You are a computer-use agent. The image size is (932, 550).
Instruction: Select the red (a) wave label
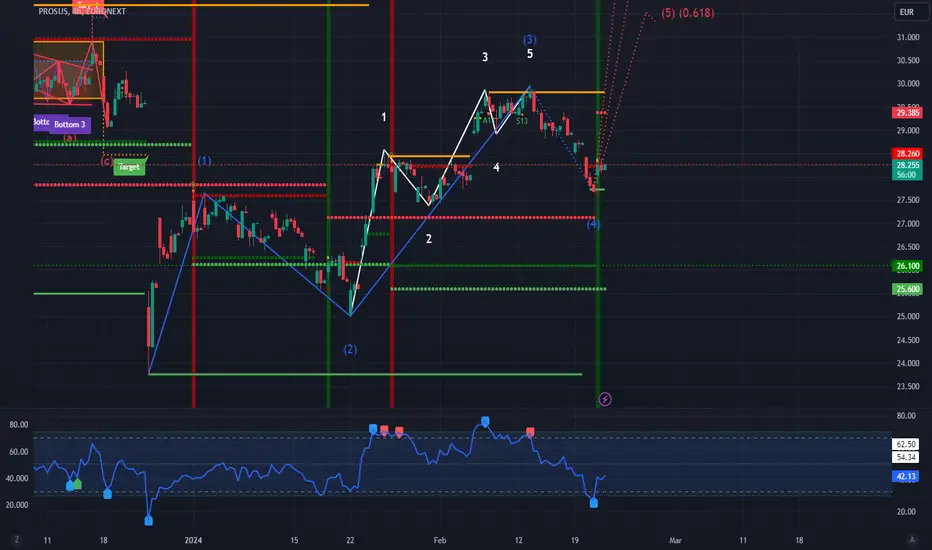(x=70, y=137)
